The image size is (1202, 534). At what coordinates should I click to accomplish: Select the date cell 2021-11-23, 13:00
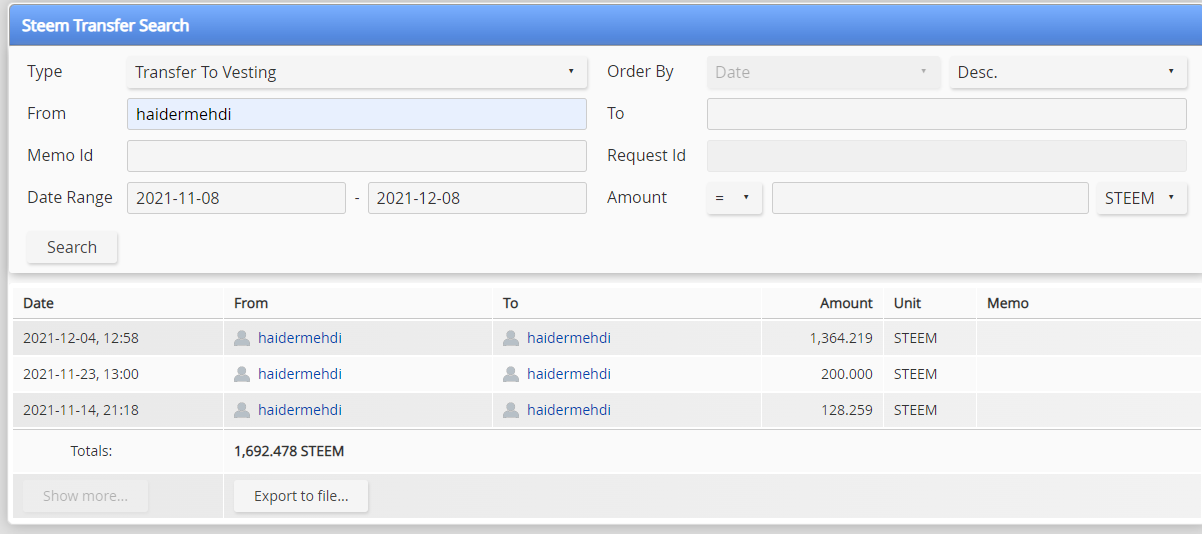click(81, 374)
